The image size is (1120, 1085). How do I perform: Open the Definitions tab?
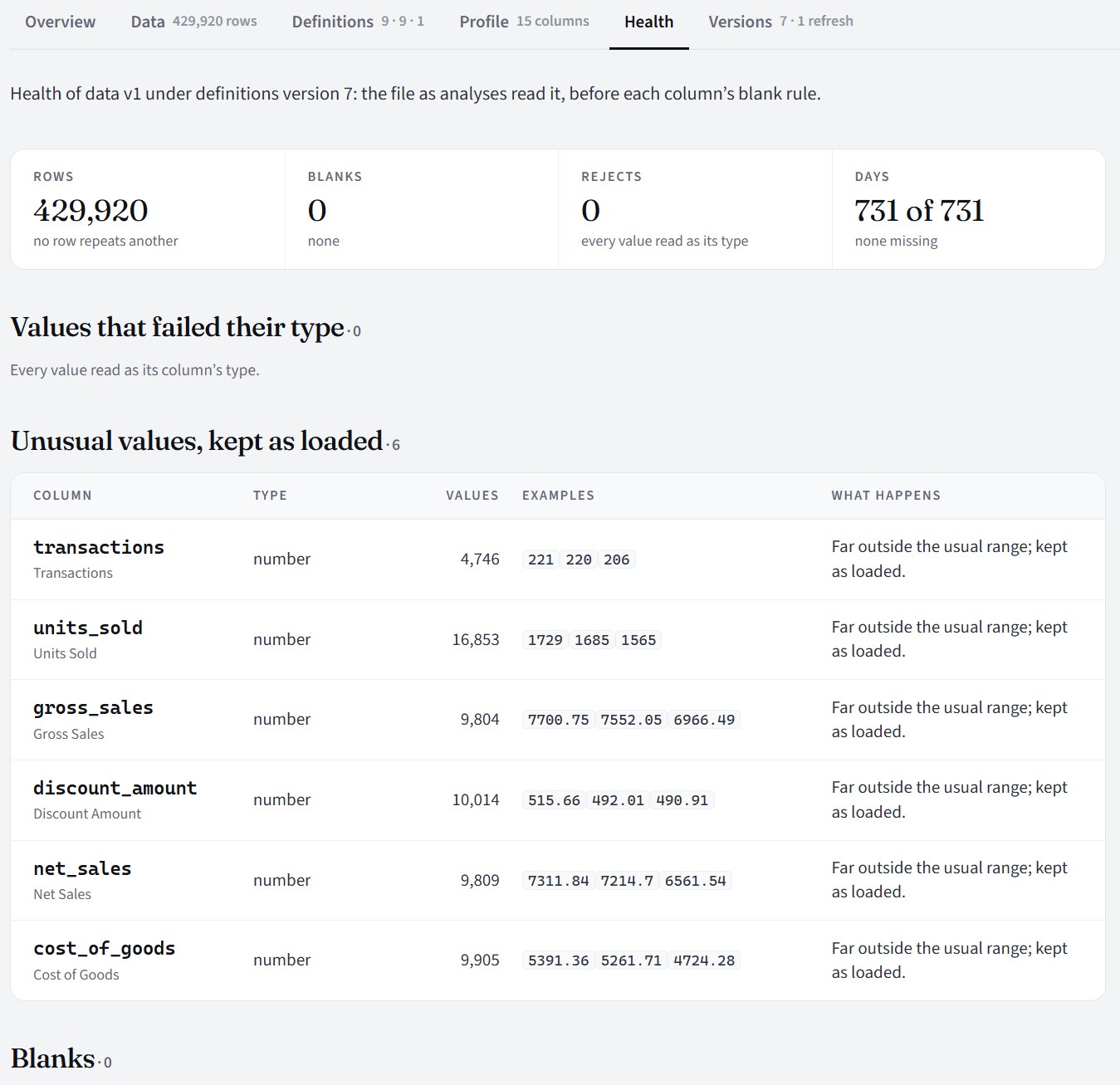[358, 22]
